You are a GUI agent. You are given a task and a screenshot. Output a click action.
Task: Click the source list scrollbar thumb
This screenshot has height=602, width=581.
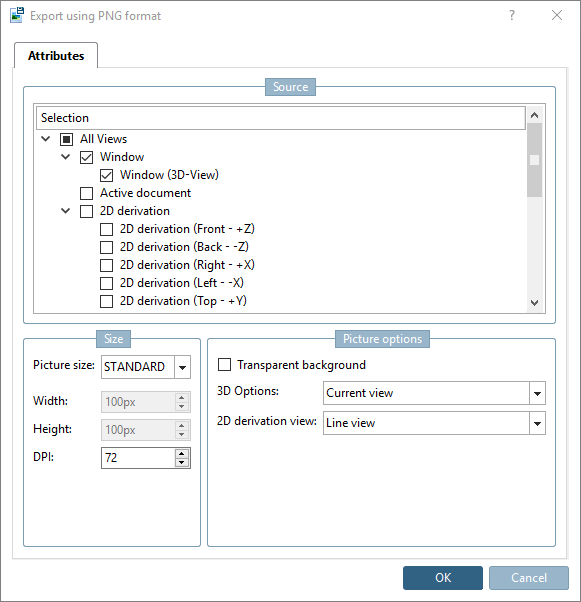point(534,160)
